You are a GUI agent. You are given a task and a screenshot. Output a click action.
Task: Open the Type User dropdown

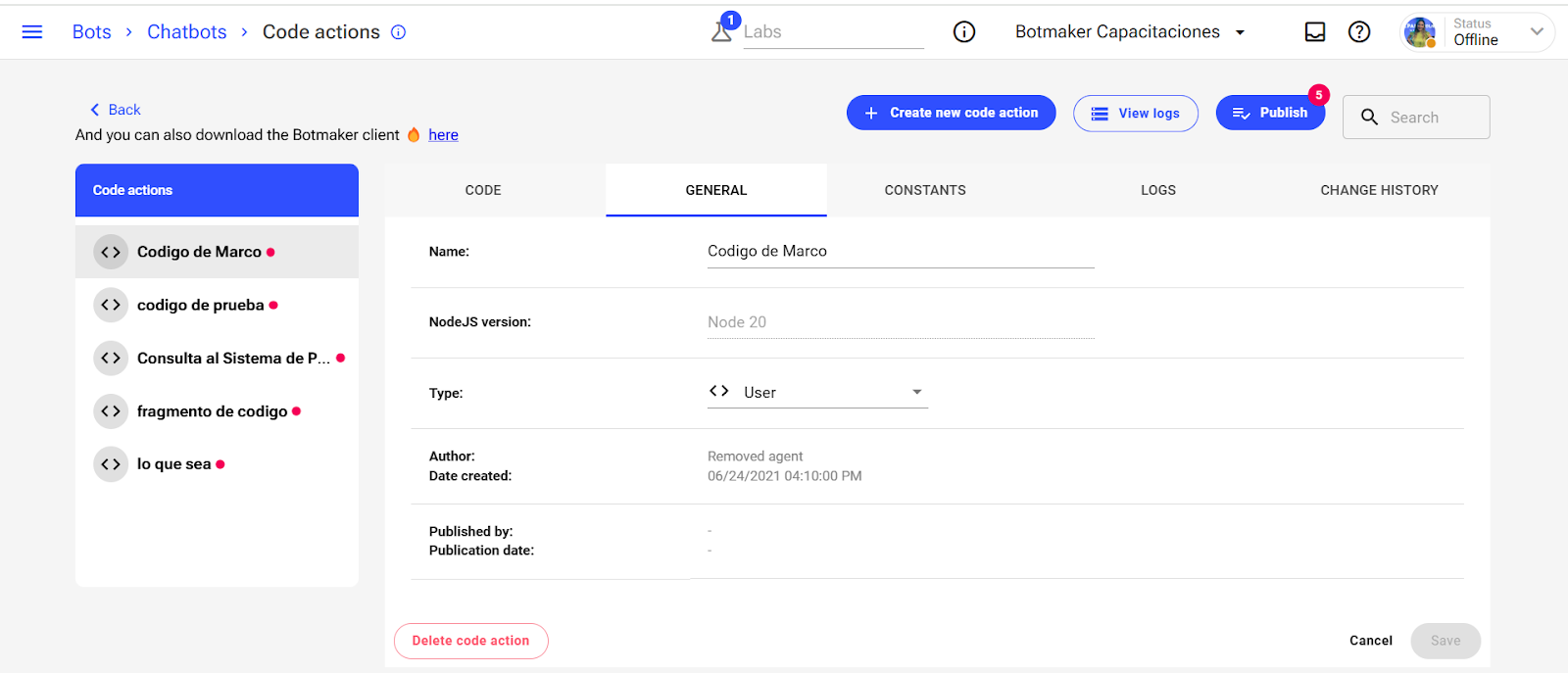click(817, 392)
